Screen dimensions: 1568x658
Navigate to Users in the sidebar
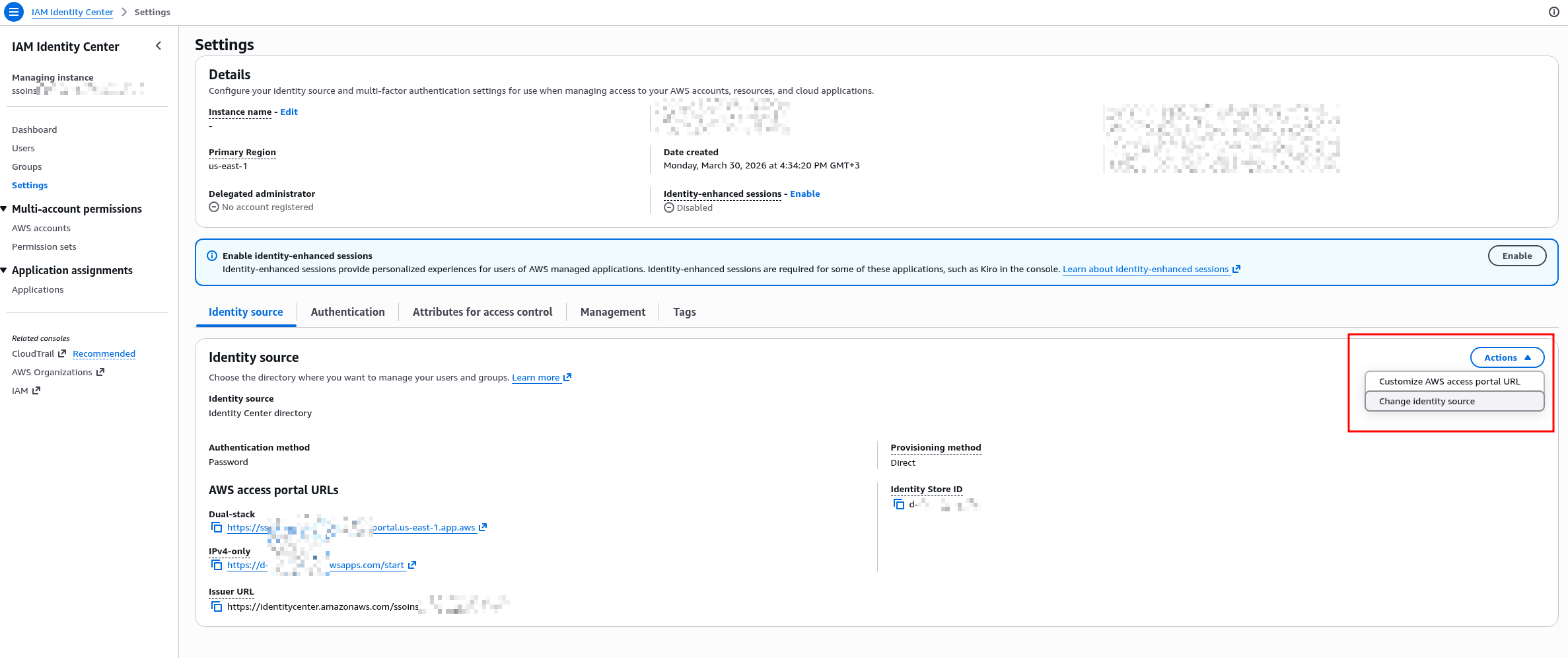point(23,148)
